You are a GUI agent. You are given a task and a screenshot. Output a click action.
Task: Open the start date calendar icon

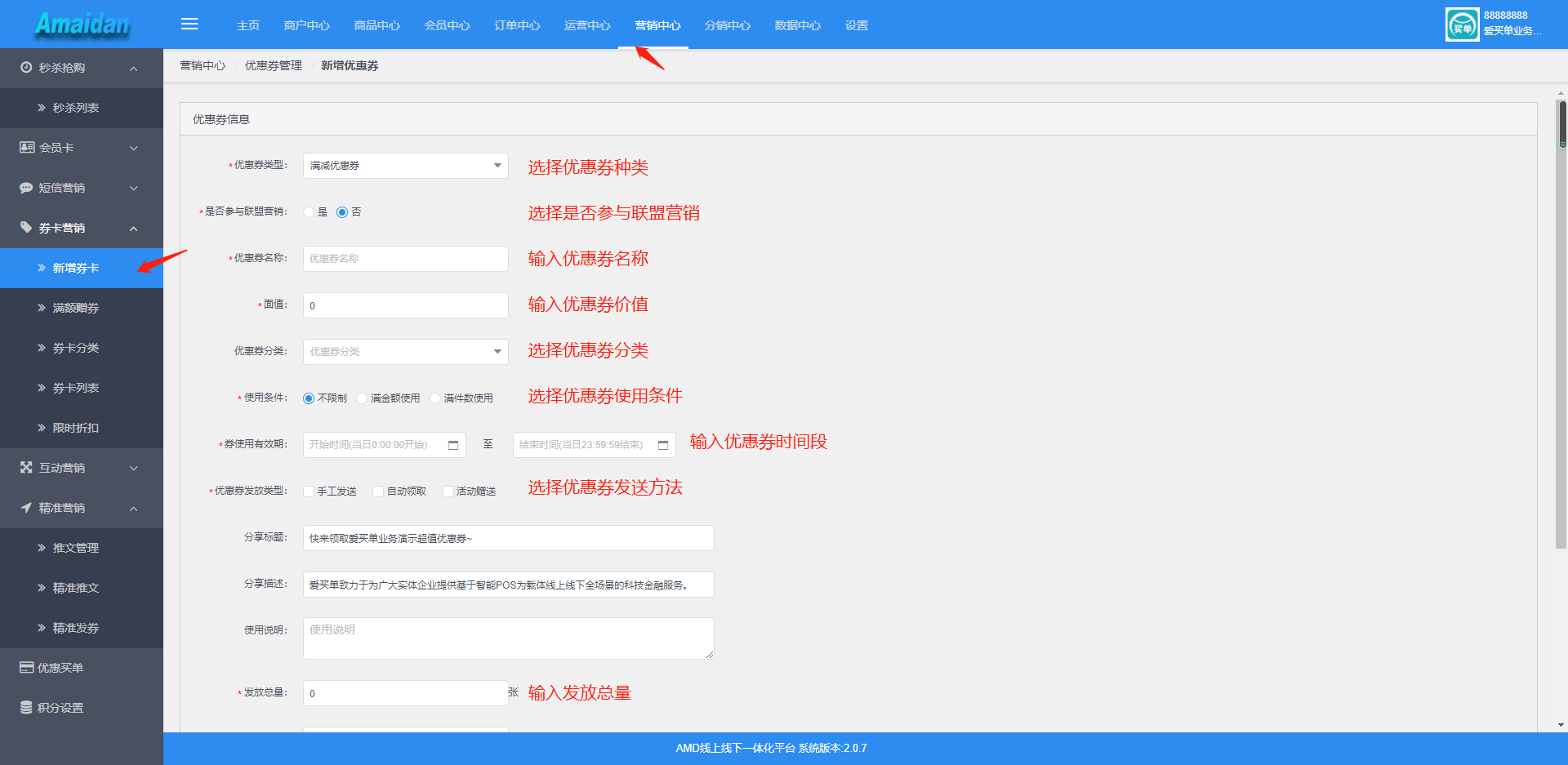click(453, 445)
